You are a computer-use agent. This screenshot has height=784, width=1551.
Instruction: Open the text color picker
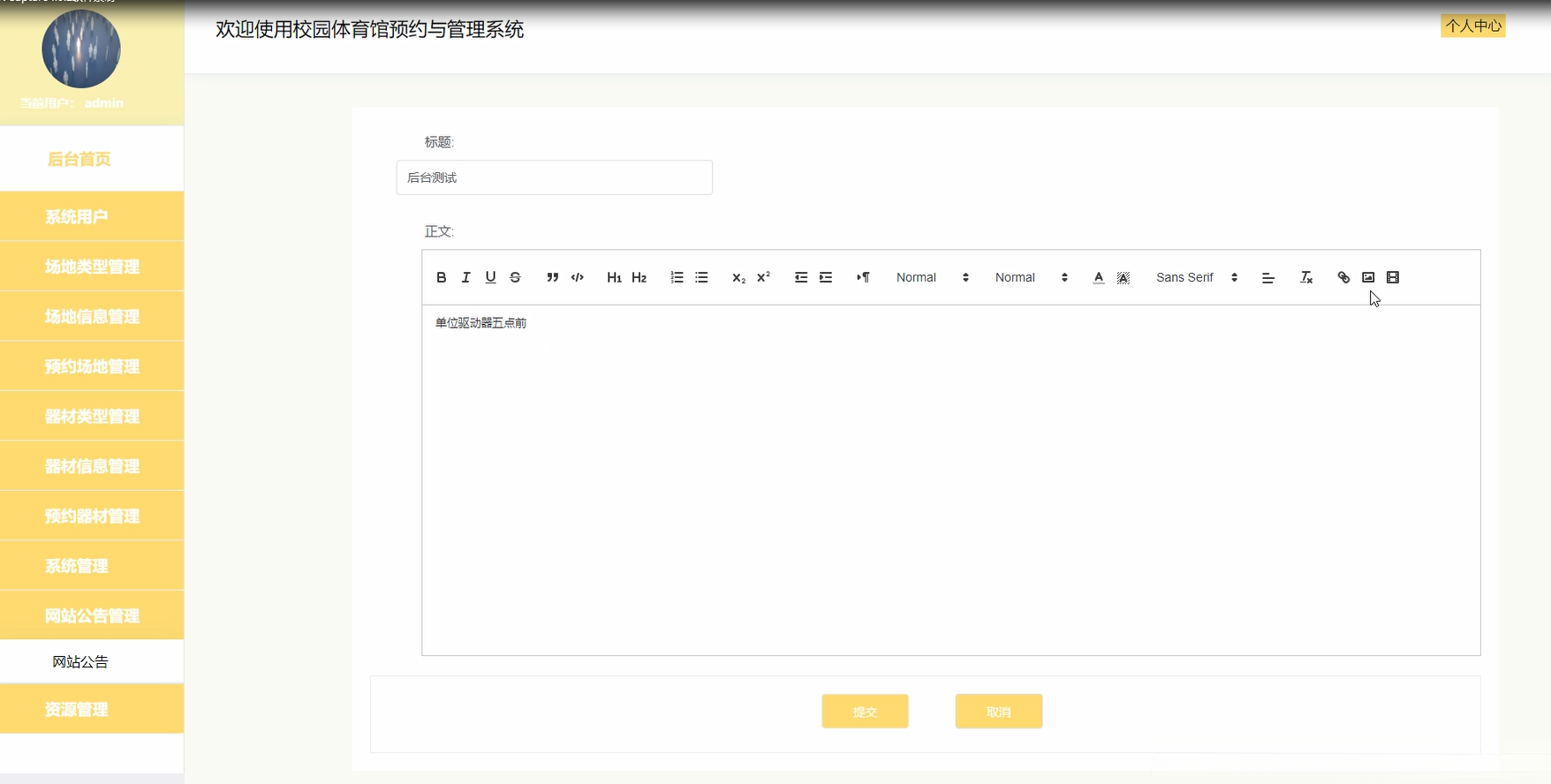pos(1099,277)
